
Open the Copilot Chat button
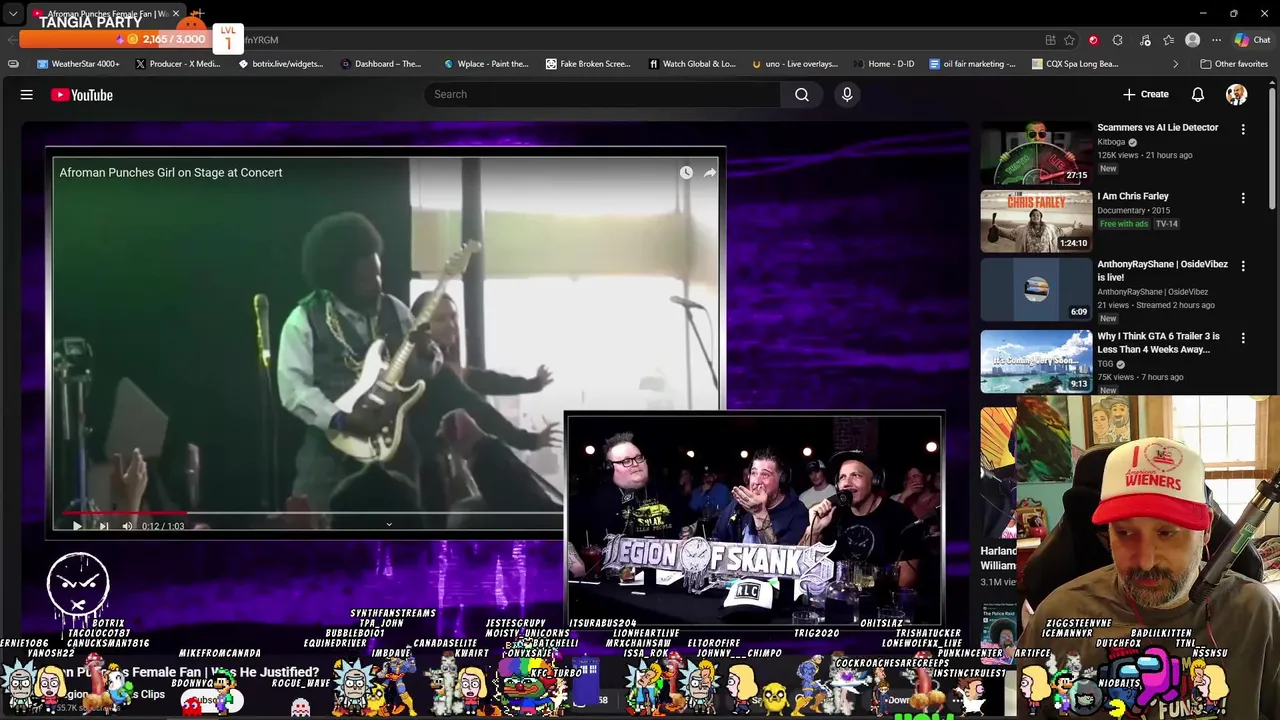point(1252,40)
